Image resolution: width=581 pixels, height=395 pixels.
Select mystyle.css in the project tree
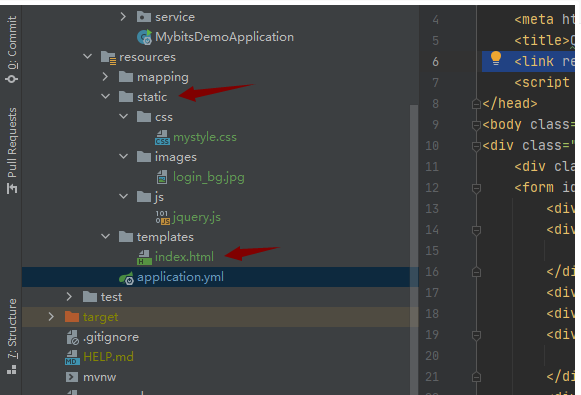[x=205, y=137]
